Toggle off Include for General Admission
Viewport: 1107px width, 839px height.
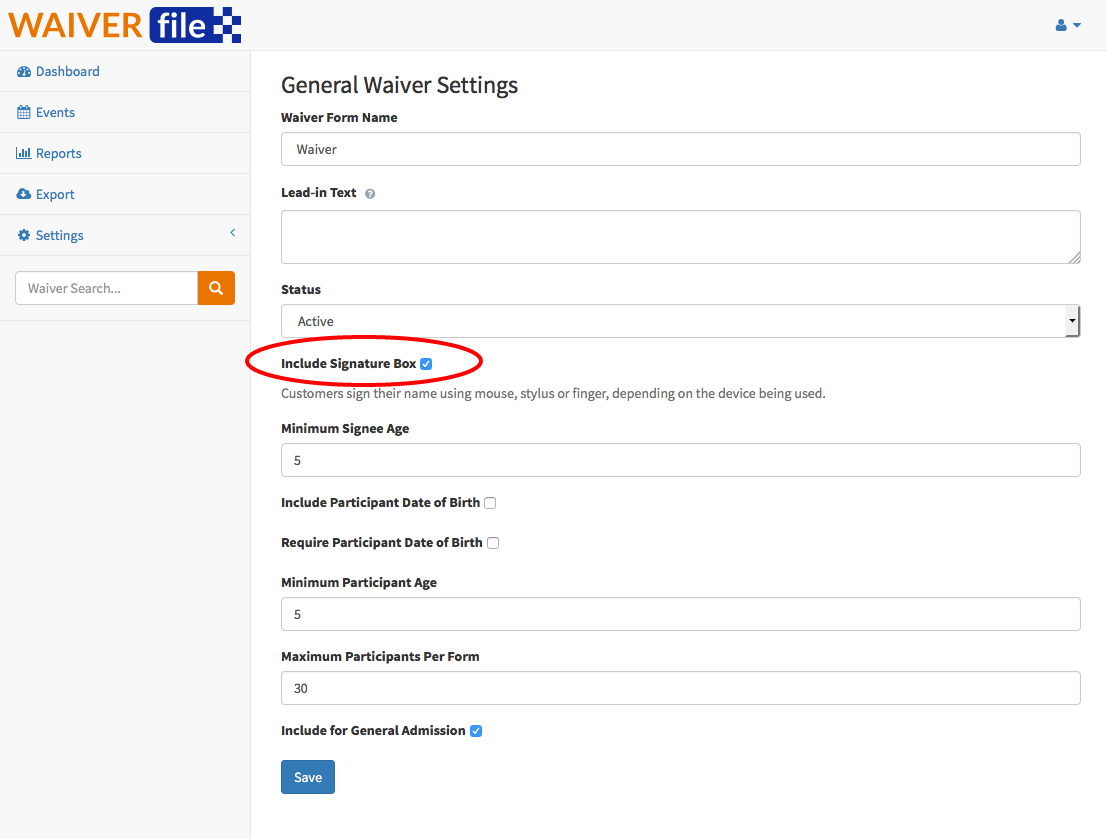475,730
